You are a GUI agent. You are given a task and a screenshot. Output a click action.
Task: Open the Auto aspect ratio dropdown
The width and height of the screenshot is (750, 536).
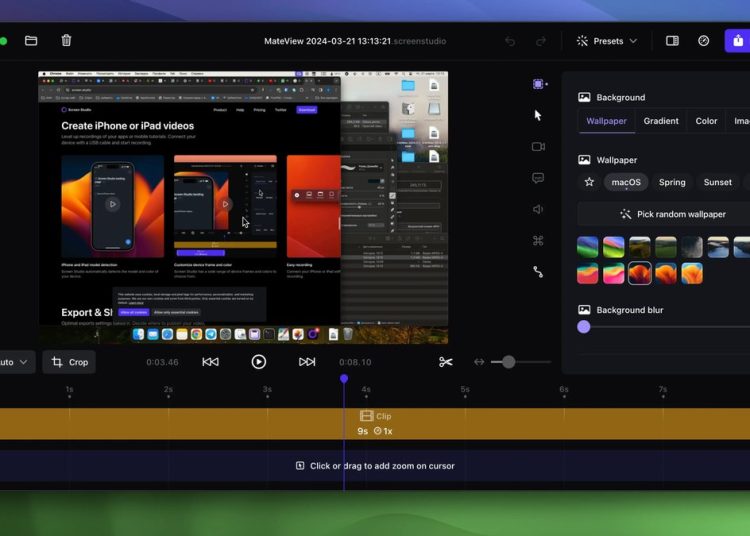pos(14,362)
